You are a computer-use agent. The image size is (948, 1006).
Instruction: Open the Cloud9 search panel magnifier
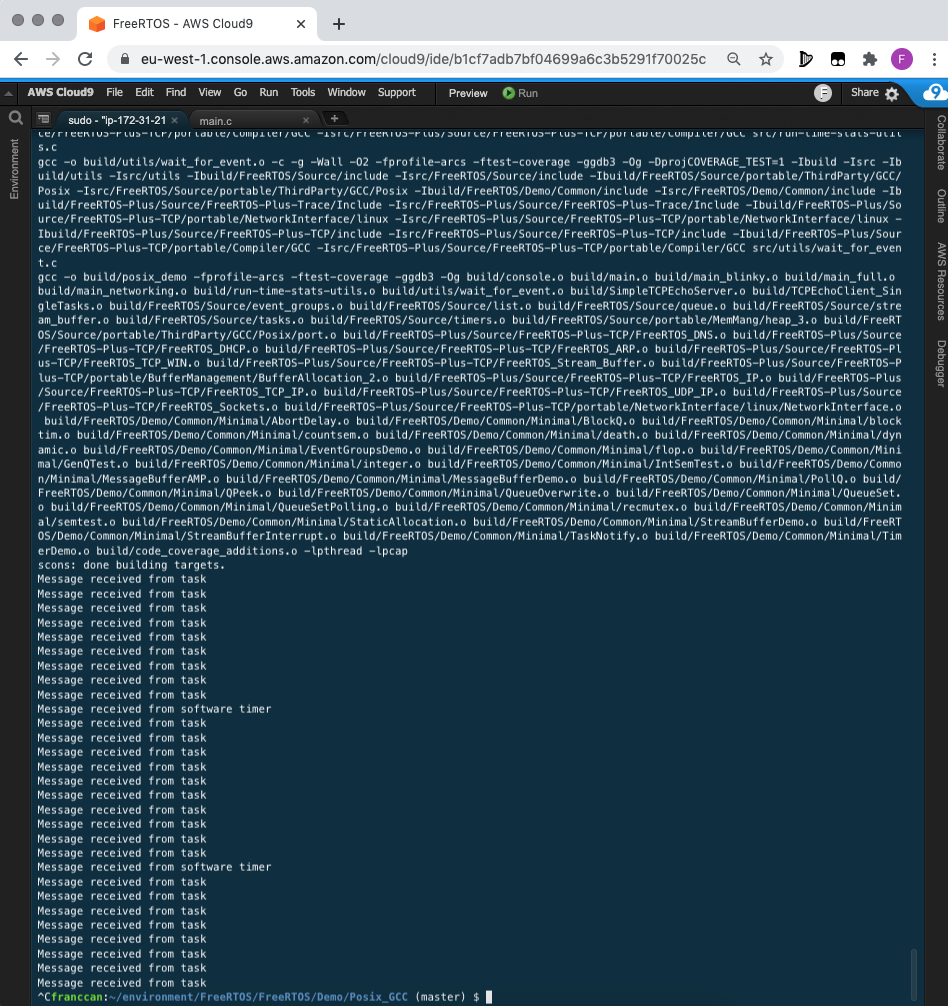coord(16,118)
